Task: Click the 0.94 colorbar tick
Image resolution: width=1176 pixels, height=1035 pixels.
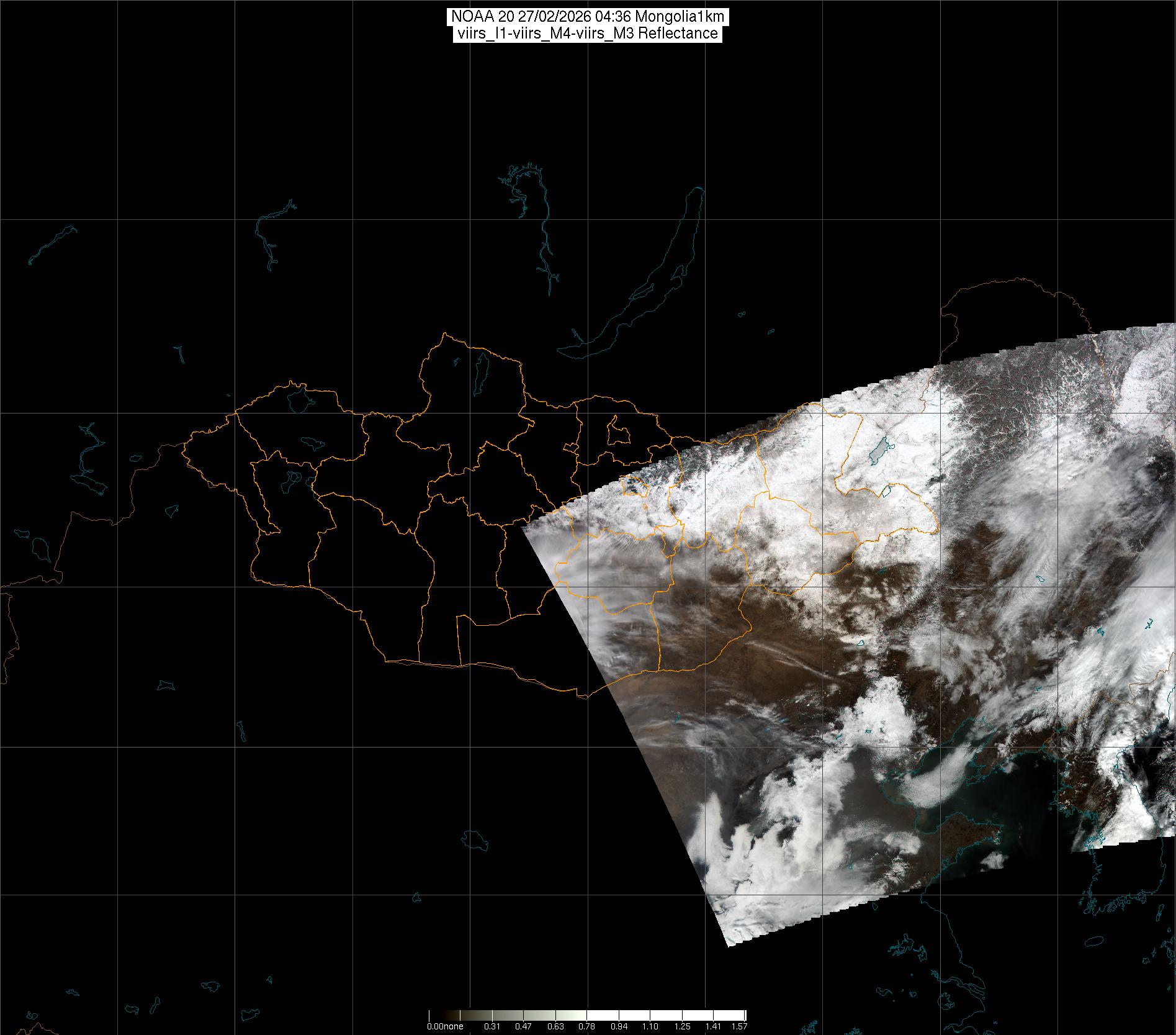Action: 619,1026
